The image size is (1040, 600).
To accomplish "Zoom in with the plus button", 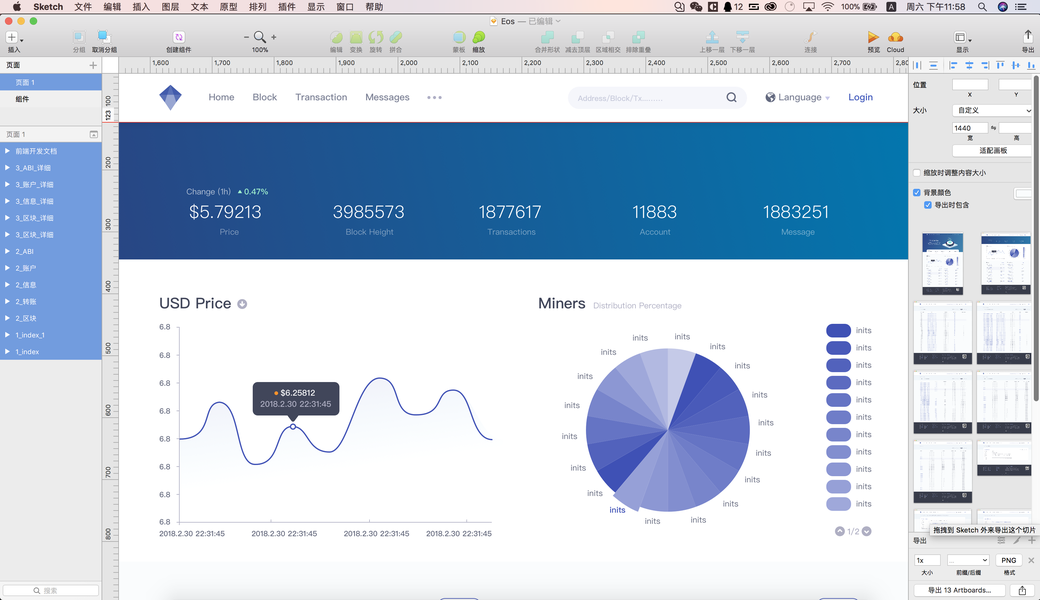I will point(273,37).
